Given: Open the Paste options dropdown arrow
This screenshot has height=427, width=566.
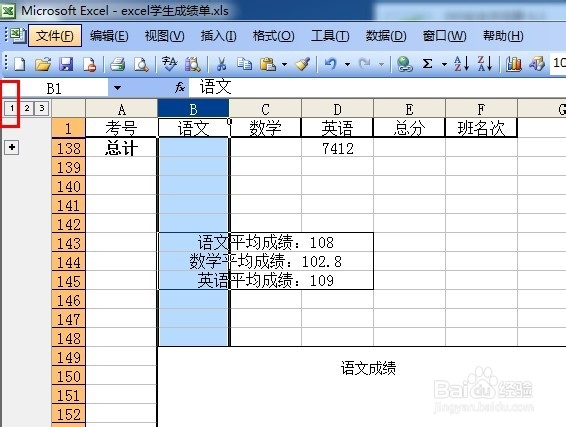Looking at the screenshot, I should 284,65.
